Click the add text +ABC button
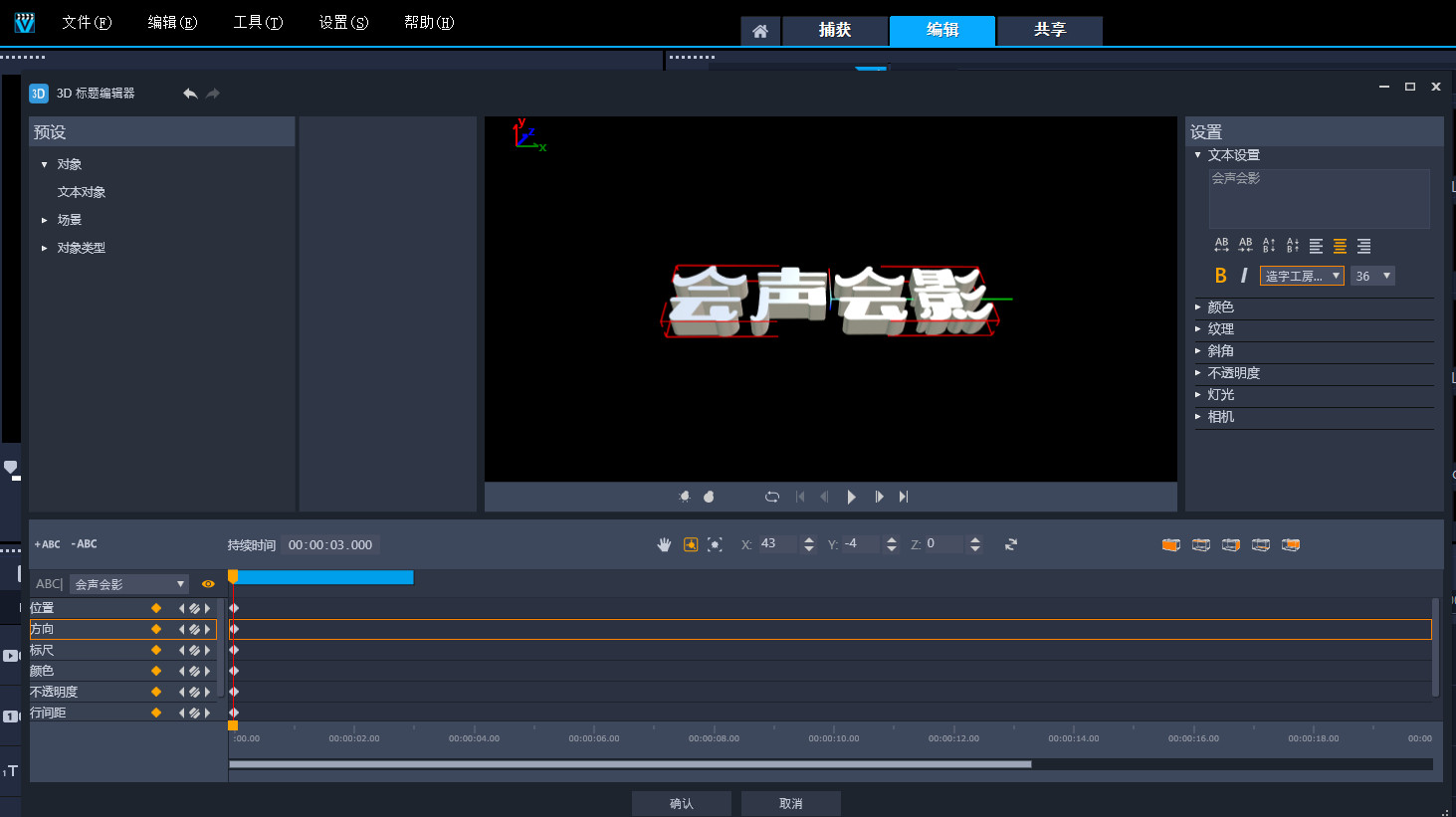This screenshot has width=1456, height=817. pyautogui.click(x=47, y=544)
